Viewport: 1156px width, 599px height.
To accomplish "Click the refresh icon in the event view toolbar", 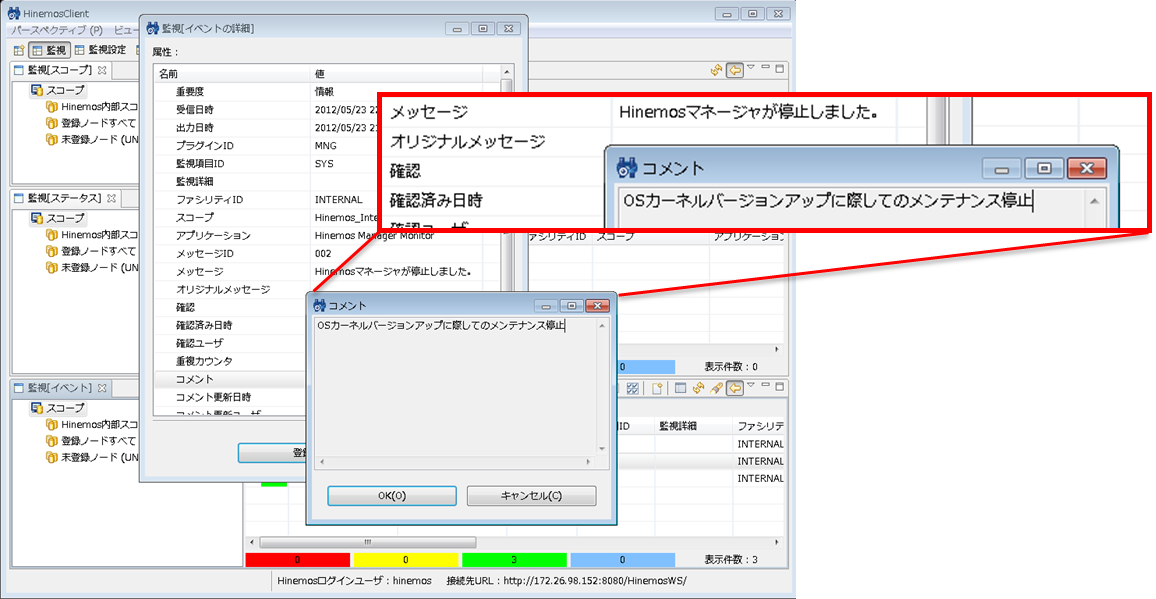I will [698, 388].
